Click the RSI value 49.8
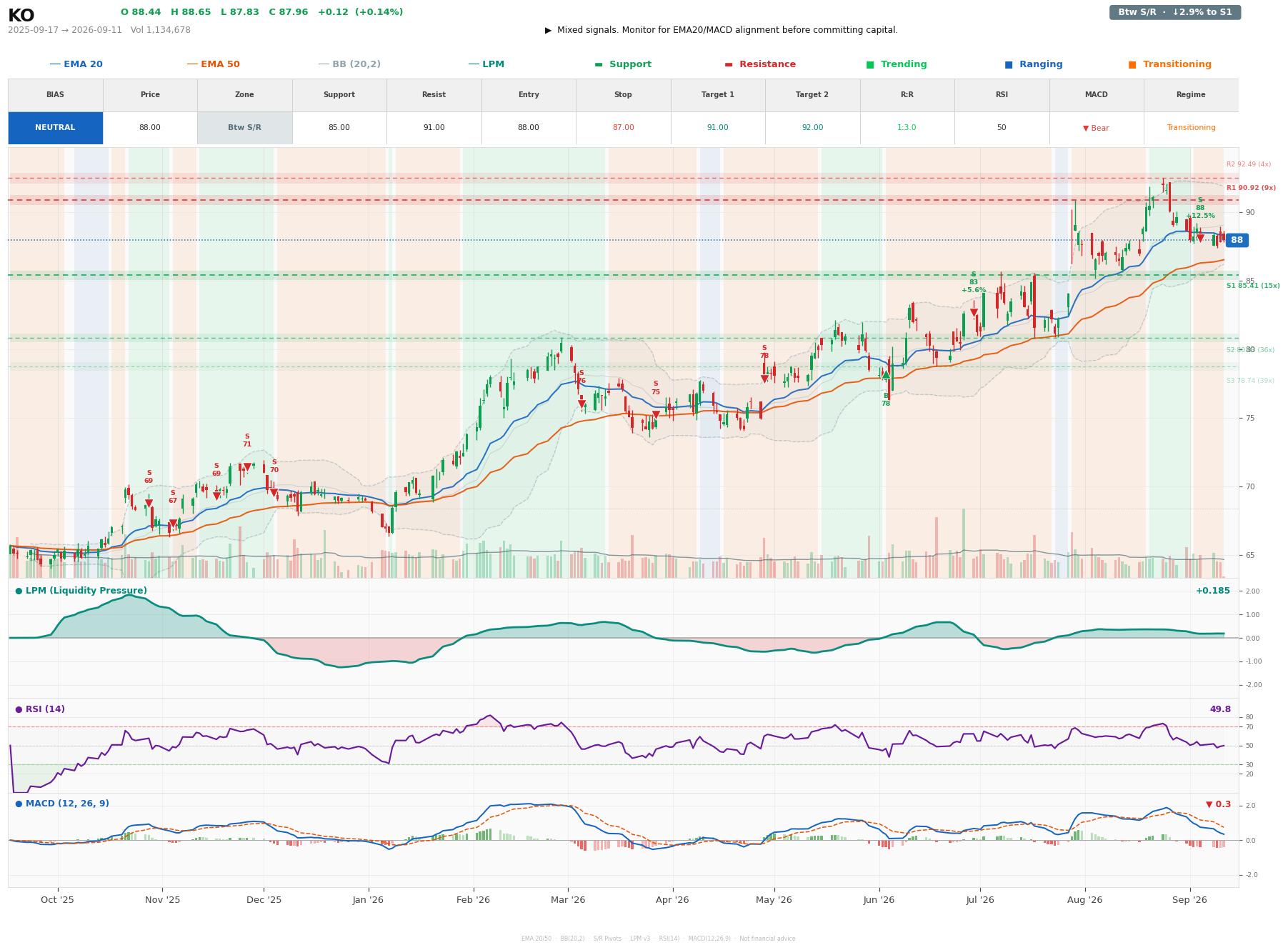Viewport: 1288px width, 950px height. click(x=1220, y=709)
